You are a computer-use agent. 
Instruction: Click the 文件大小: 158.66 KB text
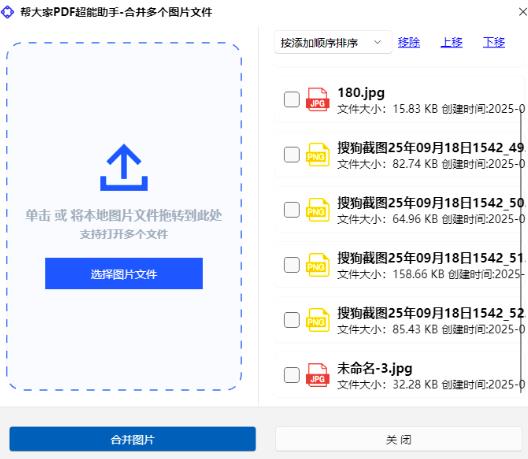pos(391,274)
